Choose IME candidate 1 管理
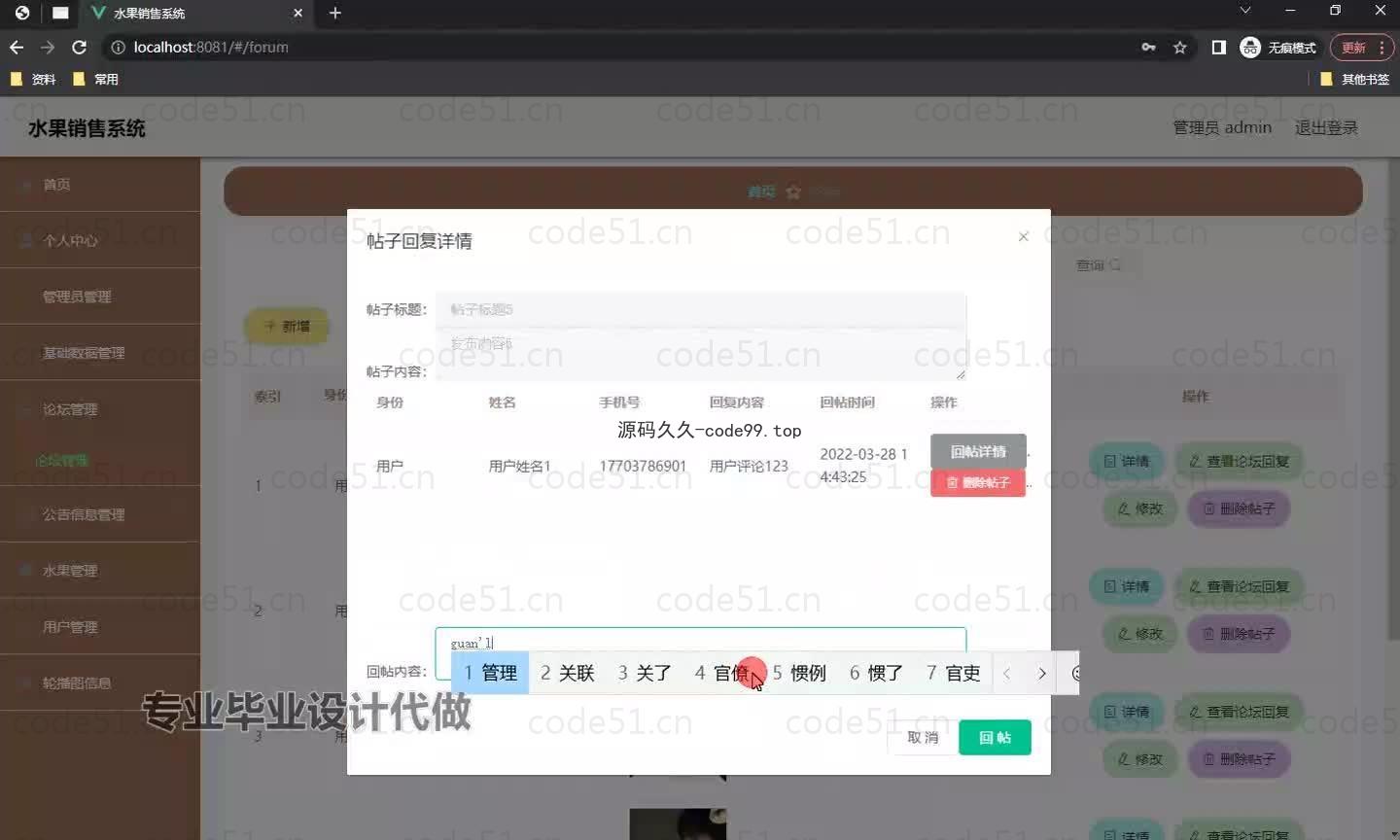 [490, 673]
